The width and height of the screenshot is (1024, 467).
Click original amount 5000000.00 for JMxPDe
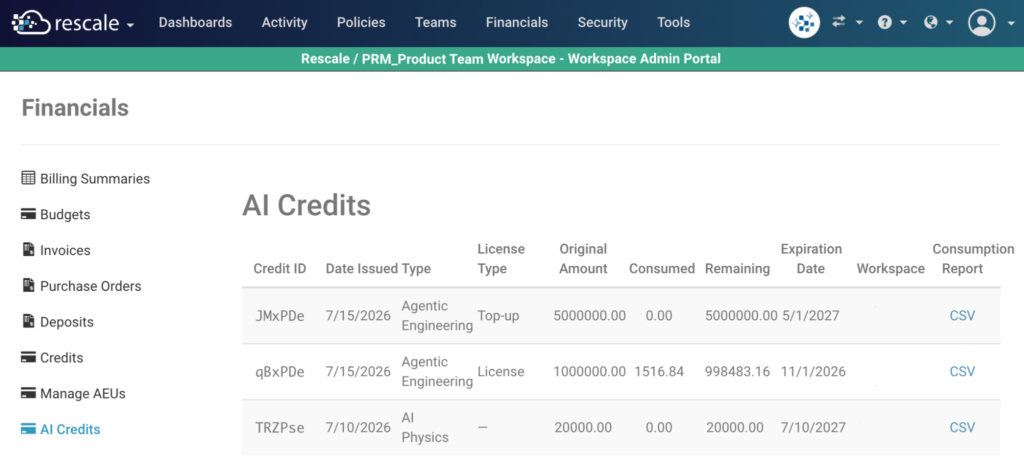tap(589, 315)
